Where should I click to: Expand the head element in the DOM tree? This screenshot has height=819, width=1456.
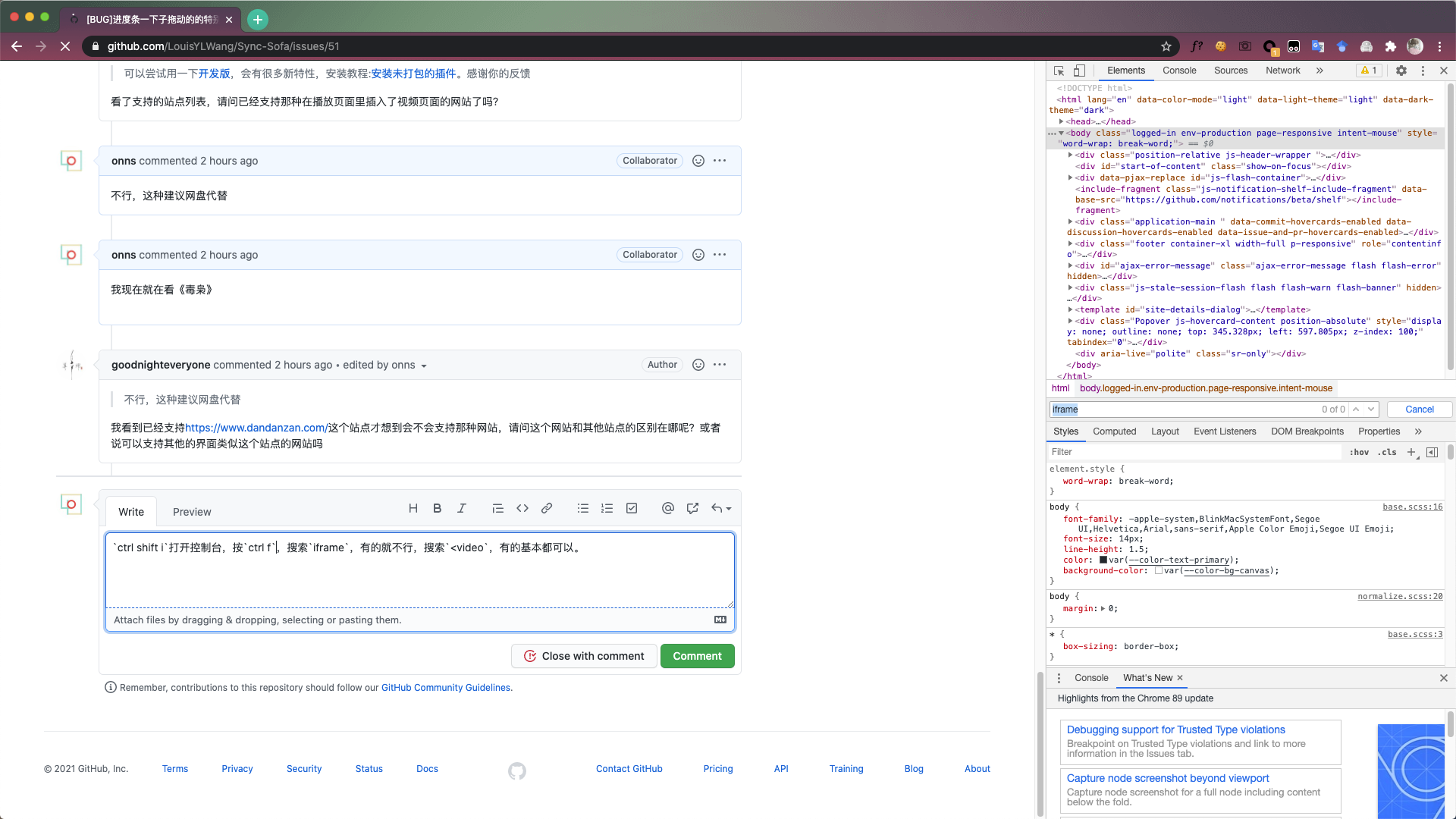1062,121
